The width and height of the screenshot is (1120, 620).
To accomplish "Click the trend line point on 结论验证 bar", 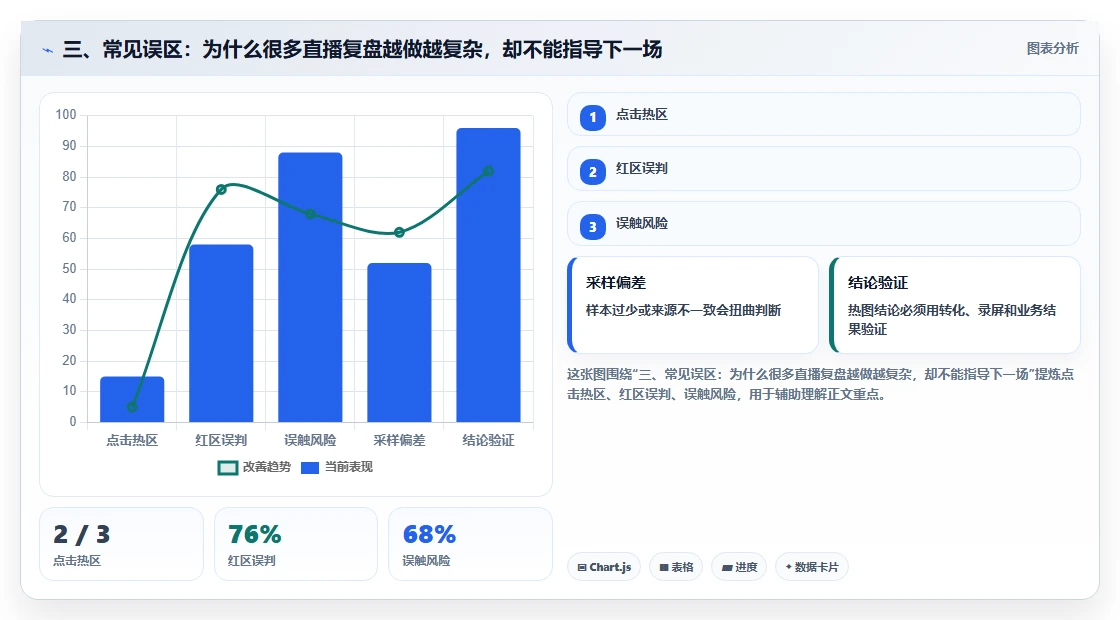I will pyautogui.click(x=489, y=171).
